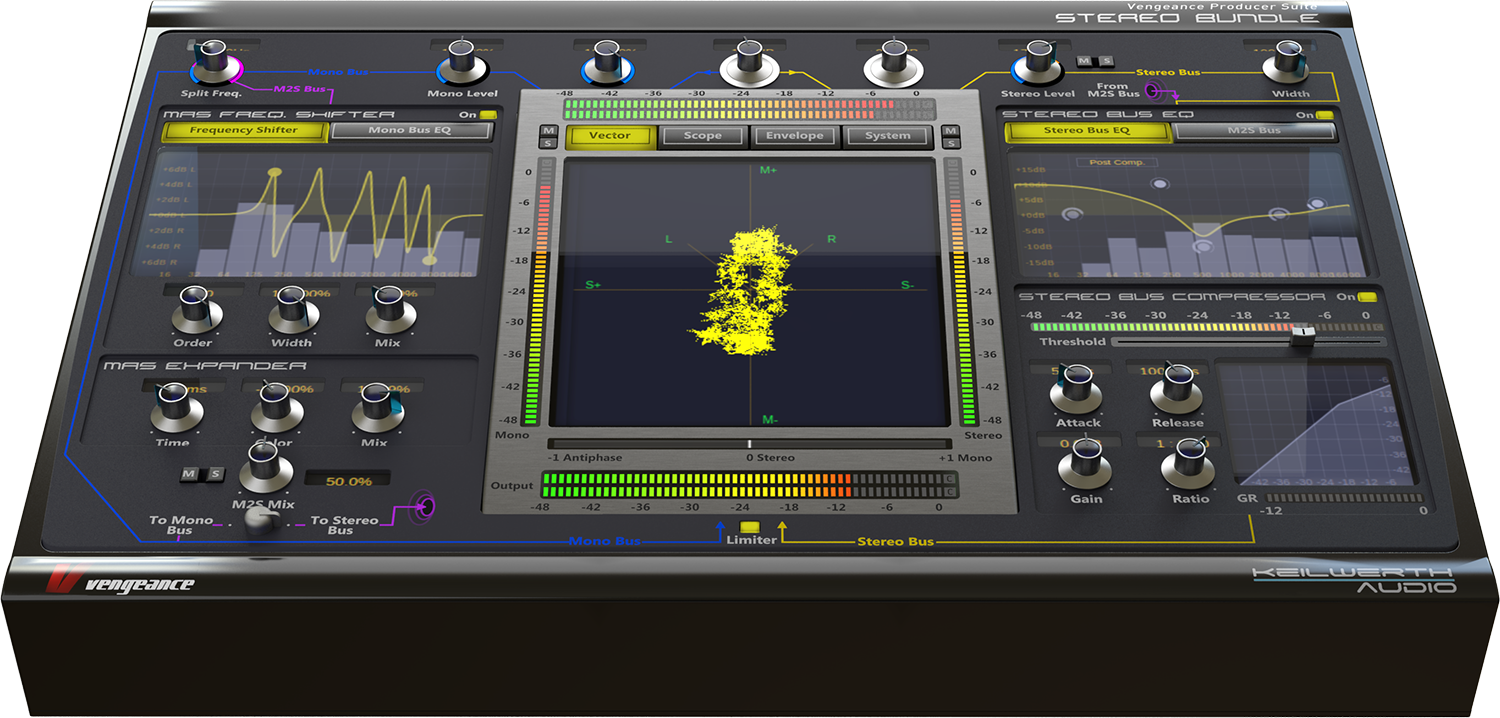Image resolution: width=1500 pixels, height=718 pixels.
Task: Select the Frequency Shifter tab
Action: pyautogui.click(x=243, y=130)
